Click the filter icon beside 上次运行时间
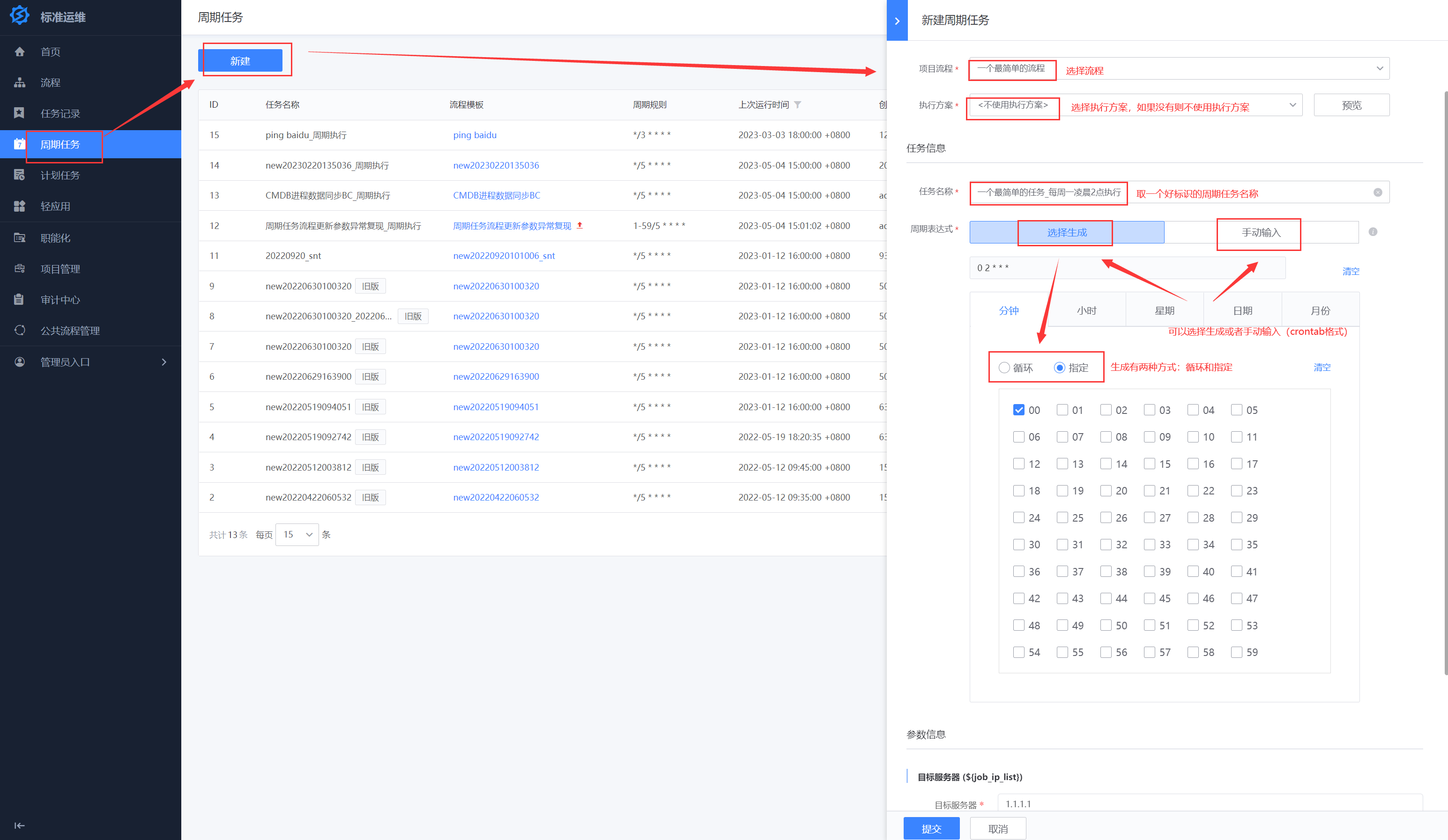The image size is (1448, 840). pyautogui.click(x=798, y=104)
